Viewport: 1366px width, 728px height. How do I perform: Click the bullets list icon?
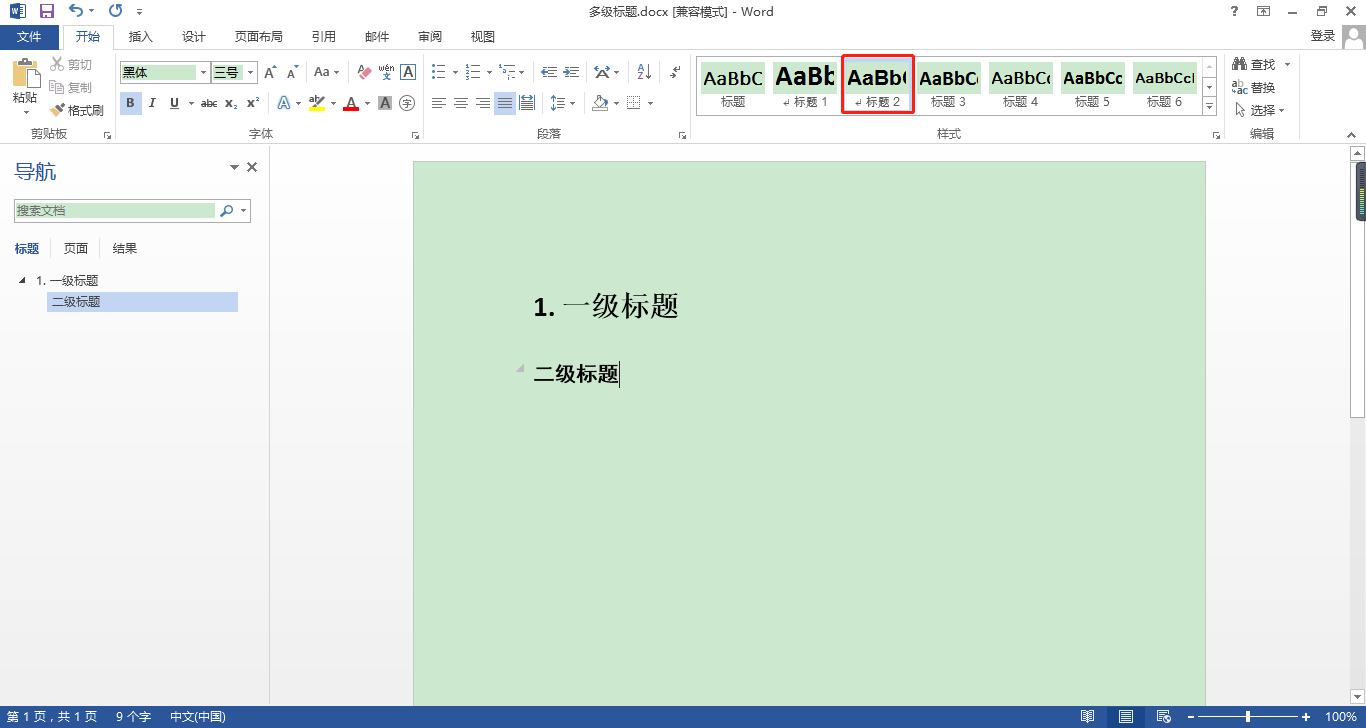438,72
